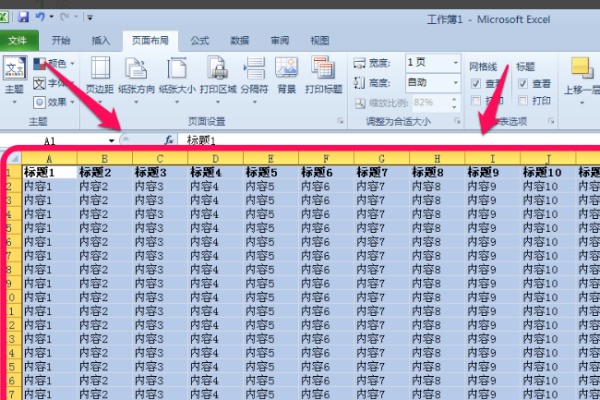Click the 打印标题 print titles button
600x400 pixels.
tap(323, 76)
